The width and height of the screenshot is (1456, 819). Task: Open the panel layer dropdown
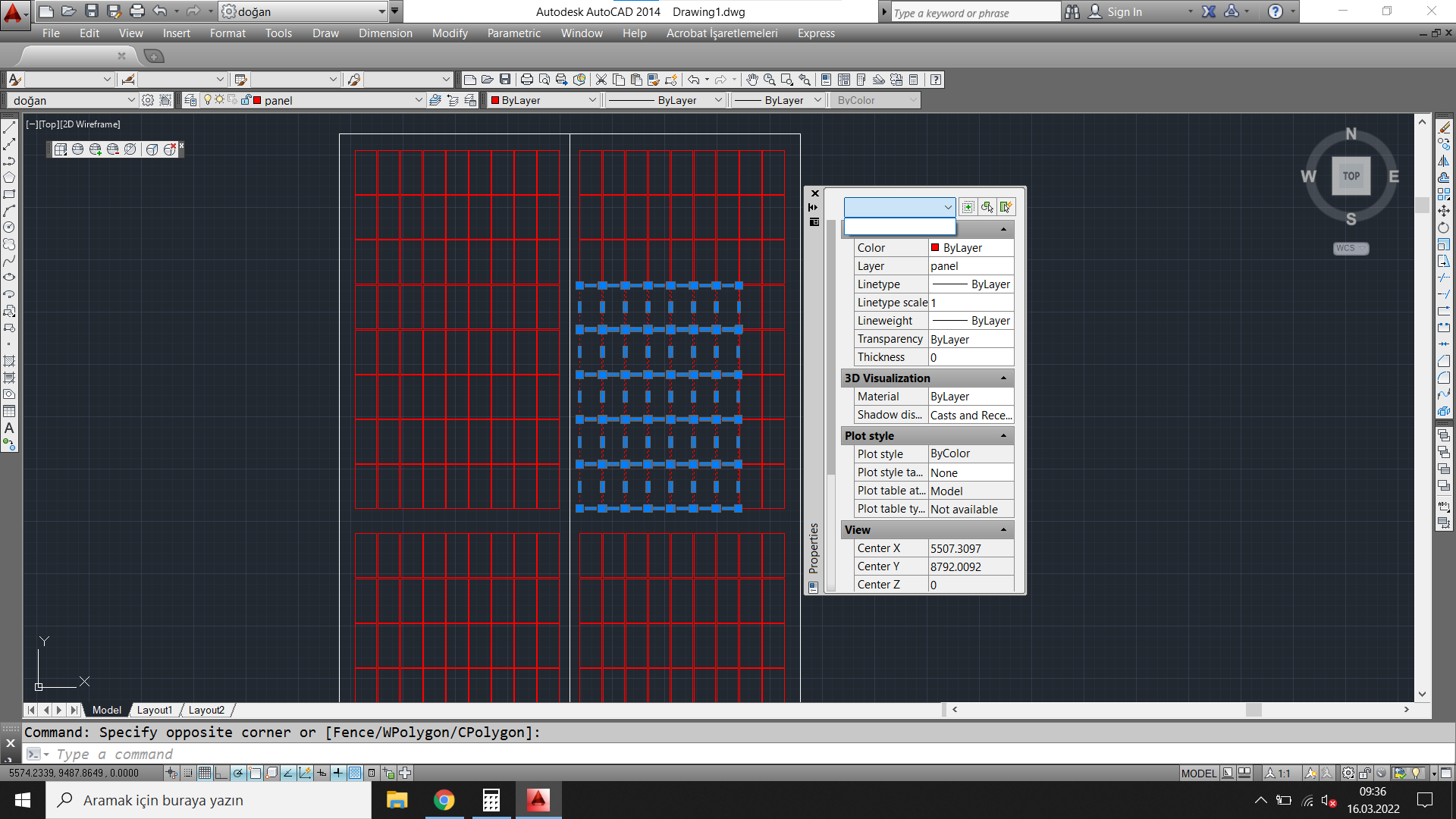coord(418,100)
